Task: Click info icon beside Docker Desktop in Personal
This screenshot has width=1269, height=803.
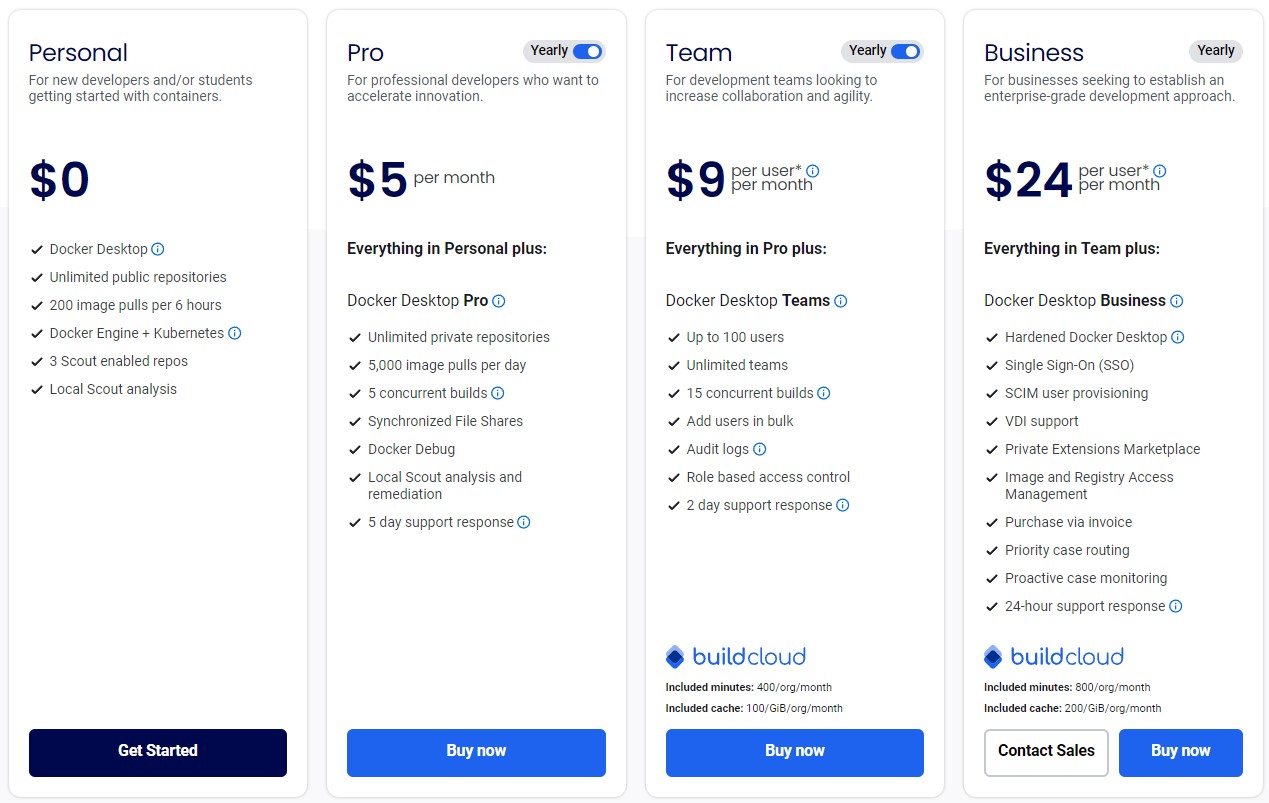Action: pos(158,249)
